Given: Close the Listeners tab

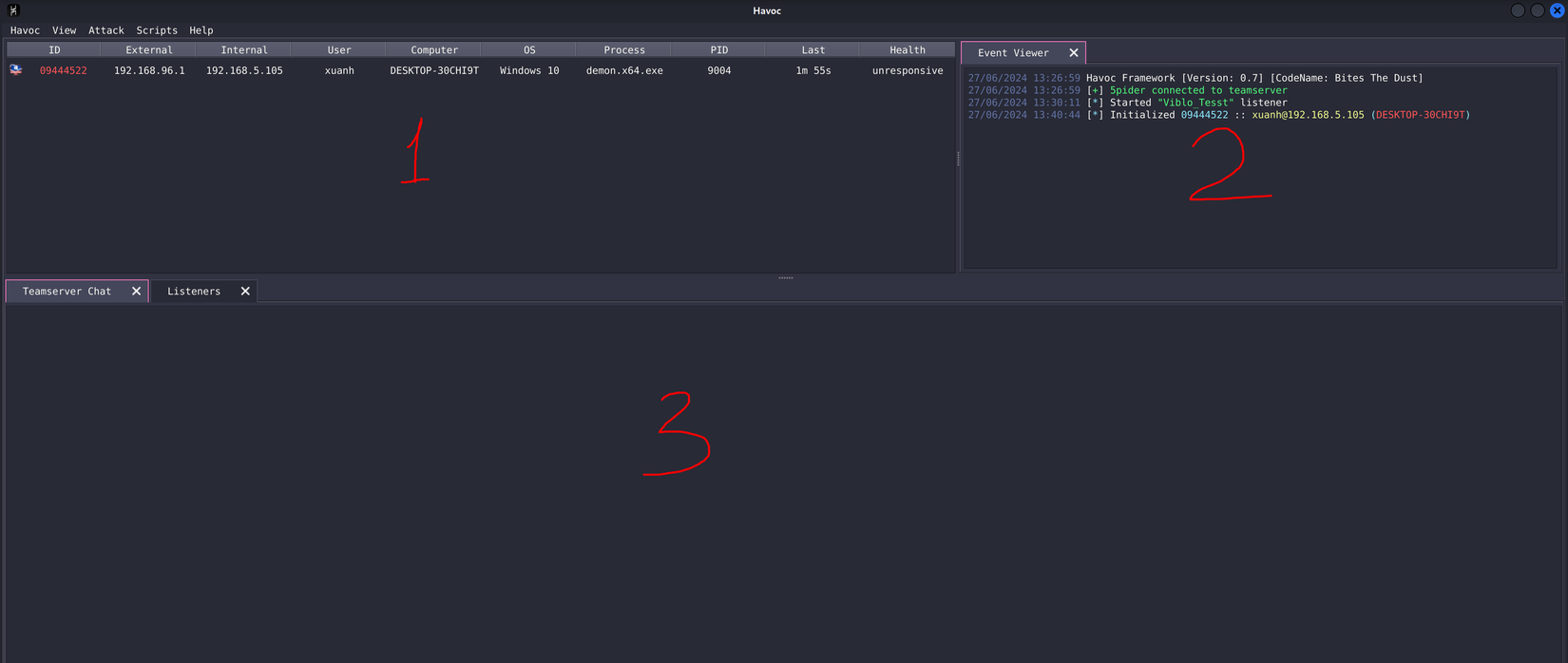Looking at the screenshot, I should point(245,292).
